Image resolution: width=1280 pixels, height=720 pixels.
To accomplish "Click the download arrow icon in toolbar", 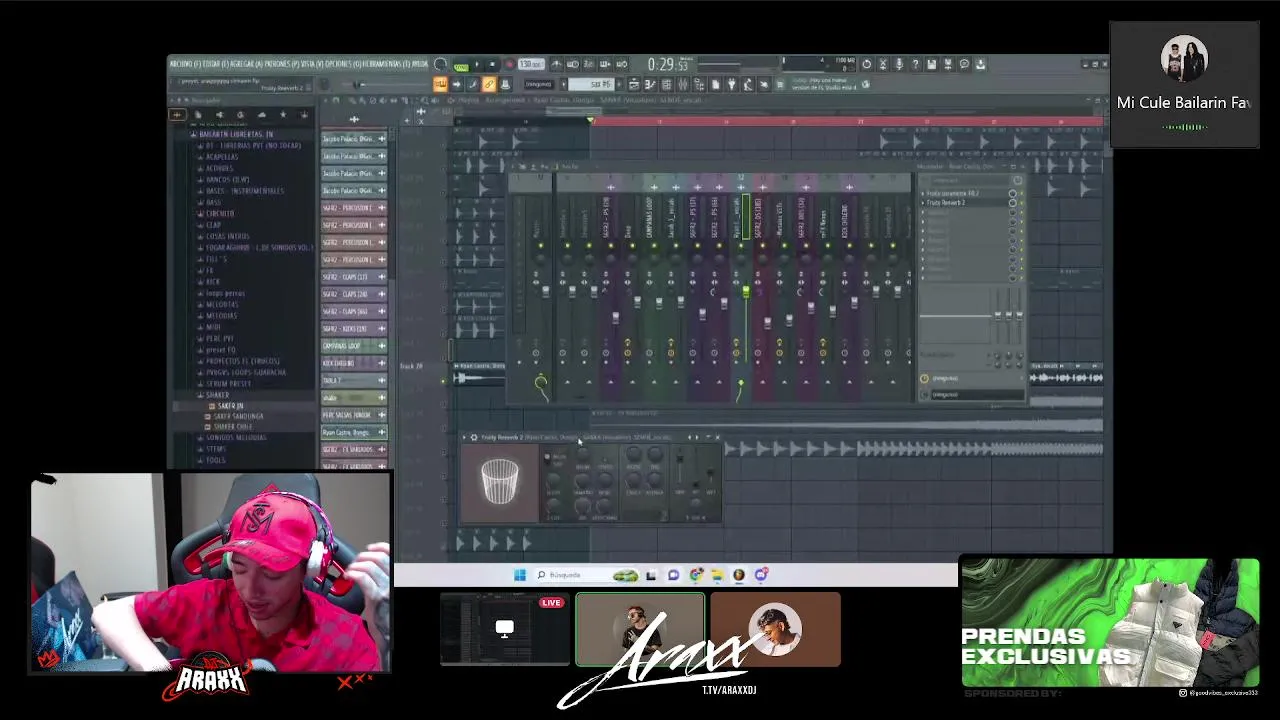I will click(981, 64).
